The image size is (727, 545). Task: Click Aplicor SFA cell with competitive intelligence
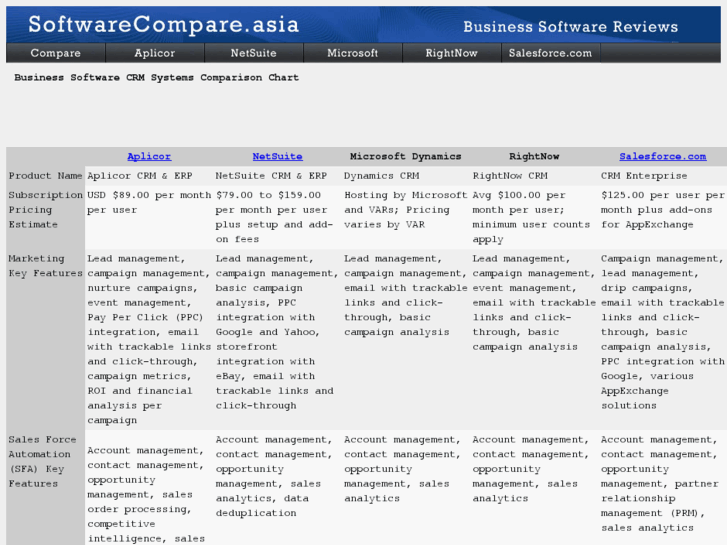click(x=149, y=487)
